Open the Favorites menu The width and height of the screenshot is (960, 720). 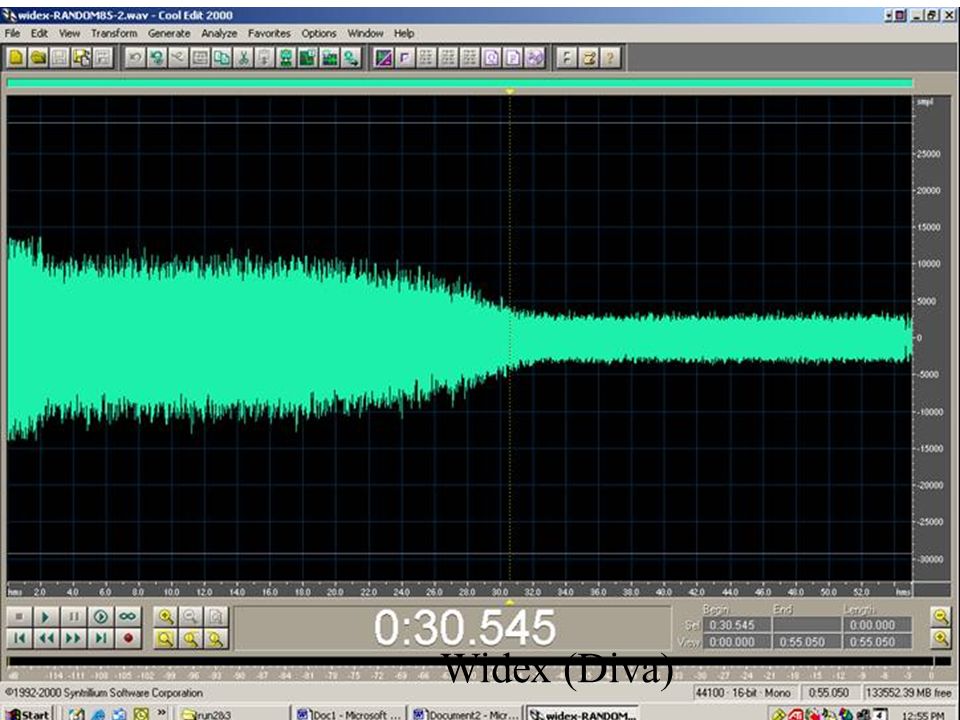pyautogui.click(x=269, y=33)
